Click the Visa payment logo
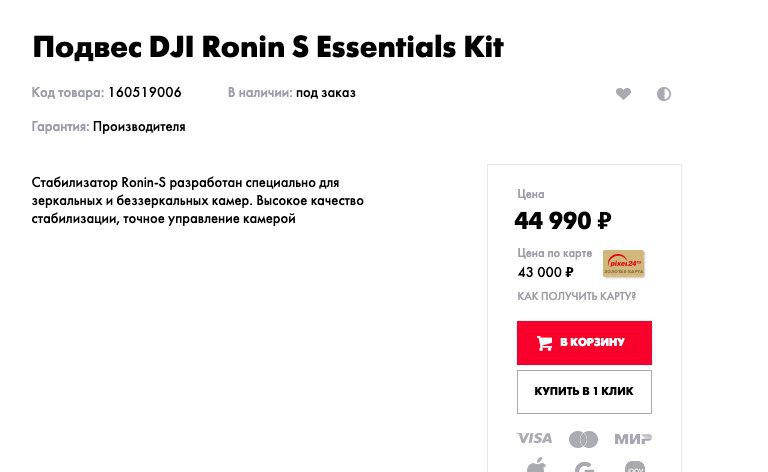 (x=534, y=438)
